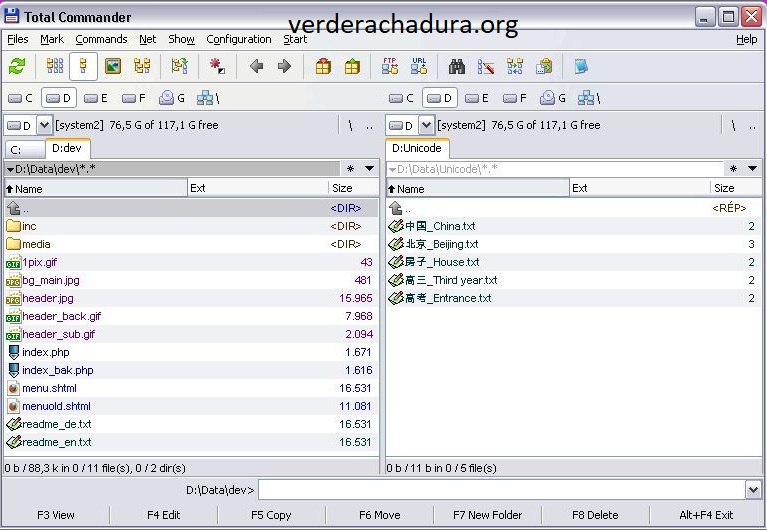Switch to the C: tab in left panel

(24, 150)
